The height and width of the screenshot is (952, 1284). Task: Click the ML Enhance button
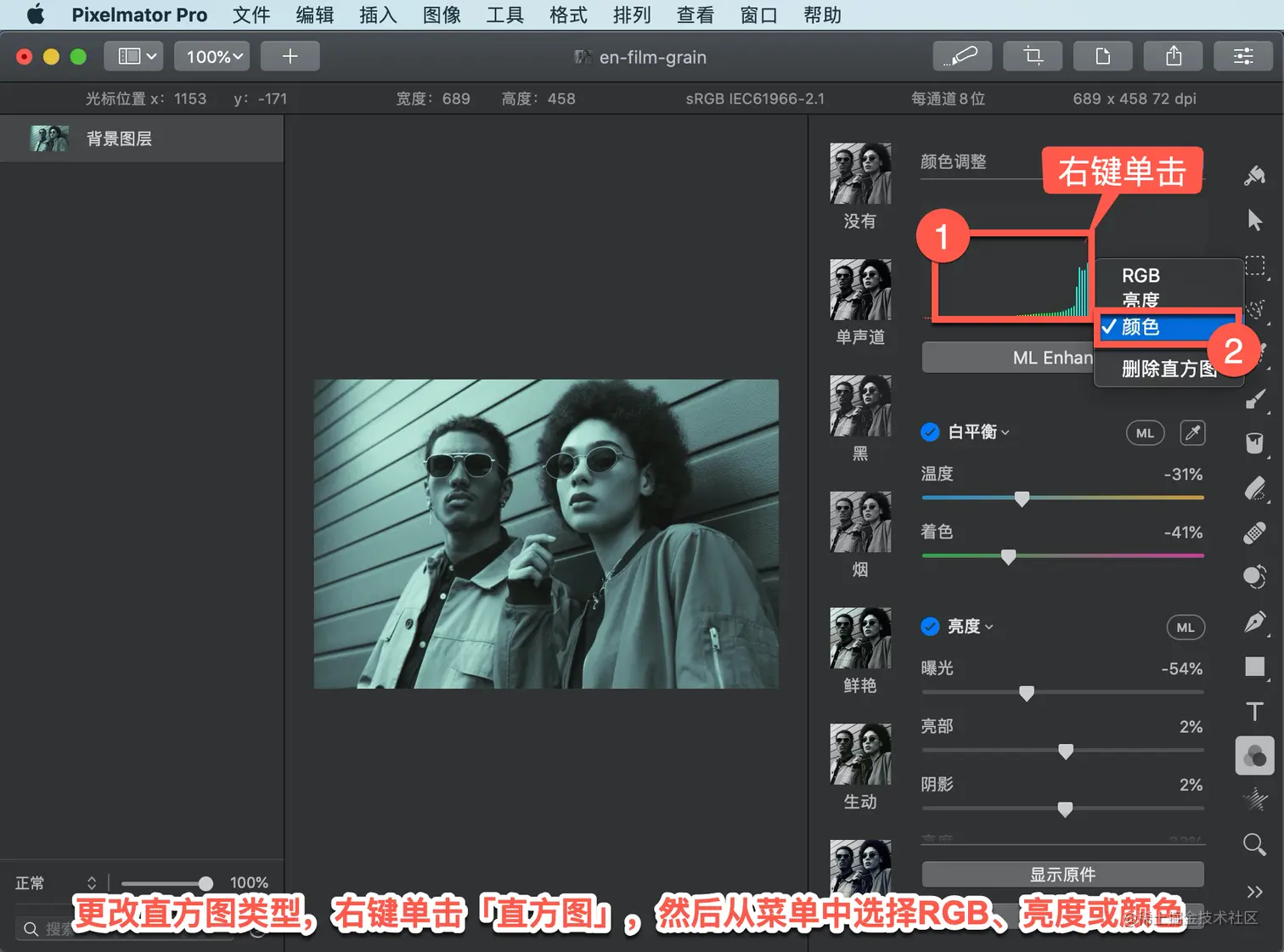coord(1008,358)
